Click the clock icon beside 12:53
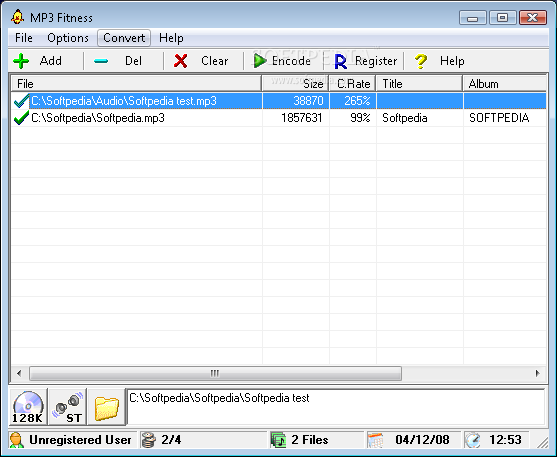Screen dimensions: 557x457 coord(472,440)
